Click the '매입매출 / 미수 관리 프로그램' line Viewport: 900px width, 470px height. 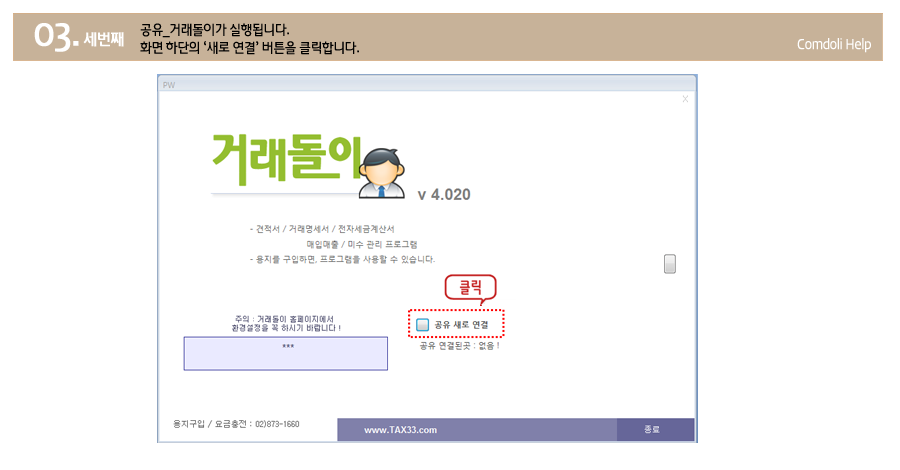362,244
